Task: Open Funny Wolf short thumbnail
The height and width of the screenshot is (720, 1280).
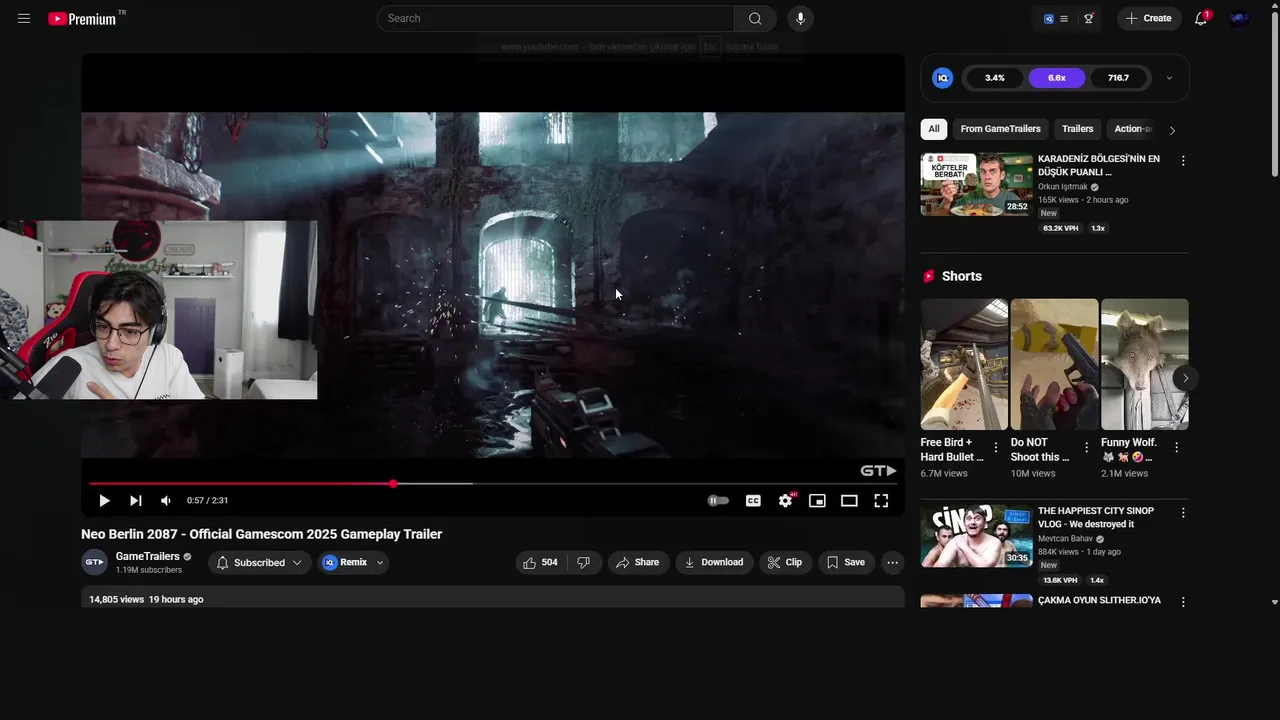Action: coord(1145,364)
